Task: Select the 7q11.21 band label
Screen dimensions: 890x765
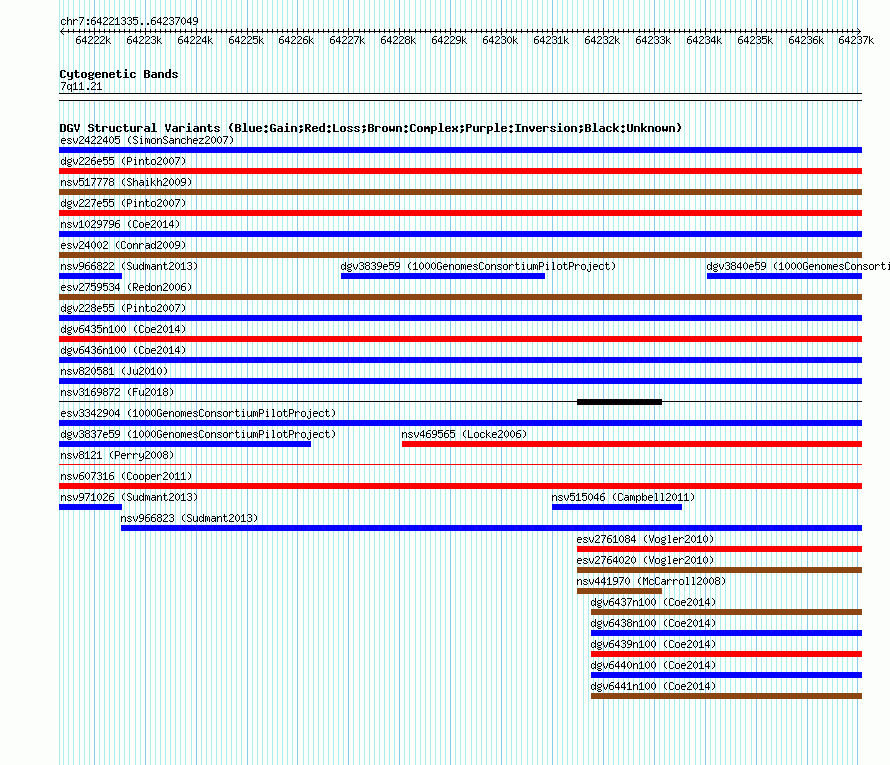Action: click(x=81, y=86)
